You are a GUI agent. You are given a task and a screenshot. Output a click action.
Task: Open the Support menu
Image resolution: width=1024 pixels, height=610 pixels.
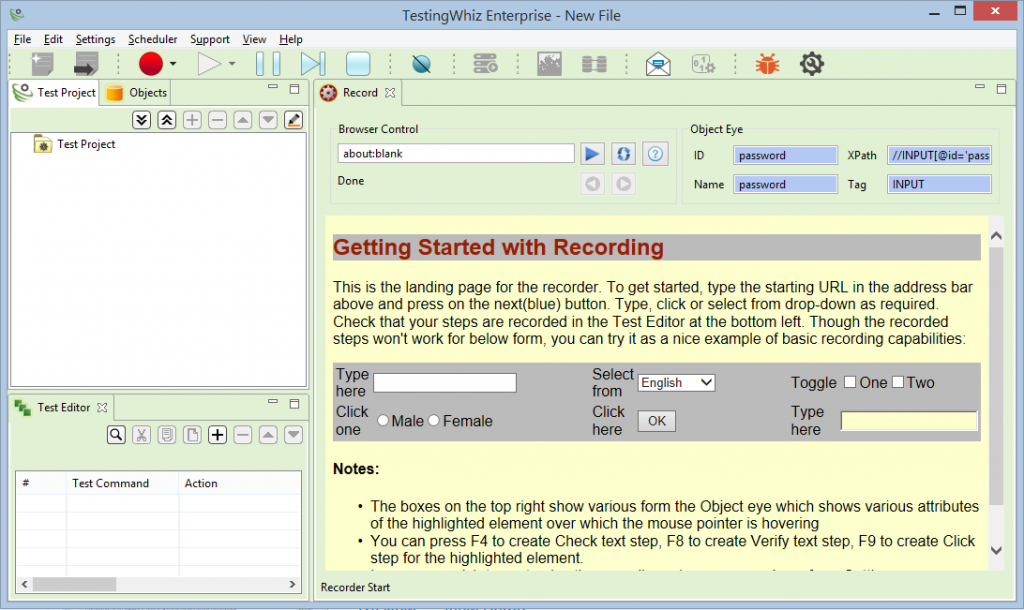[x=210, y=39]
